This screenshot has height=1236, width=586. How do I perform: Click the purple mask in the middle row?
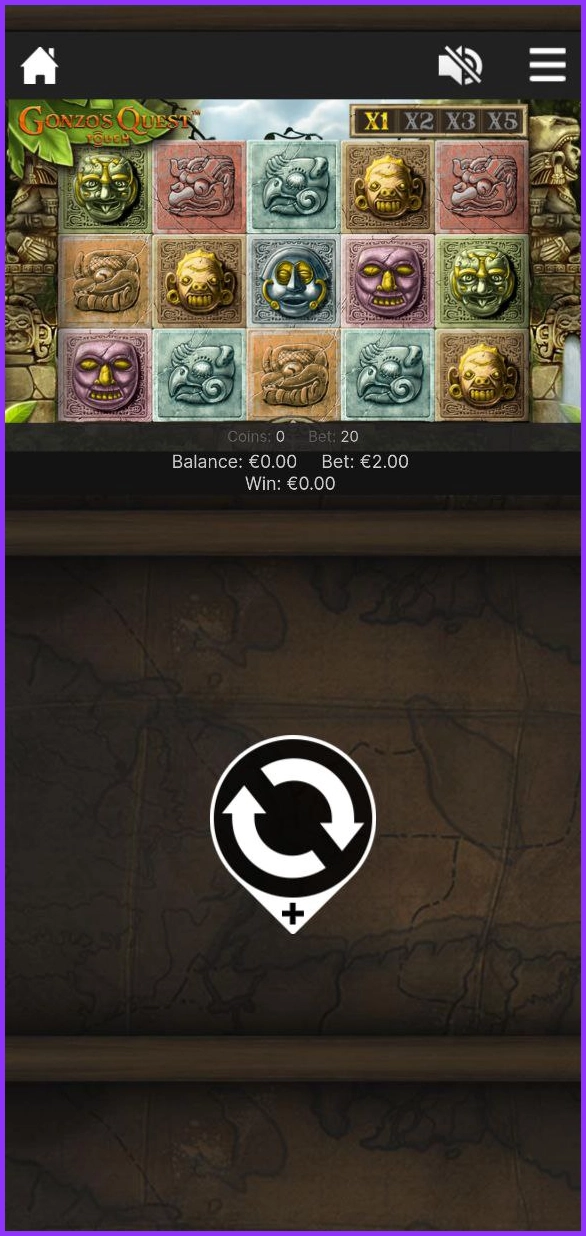click(387, 282)
